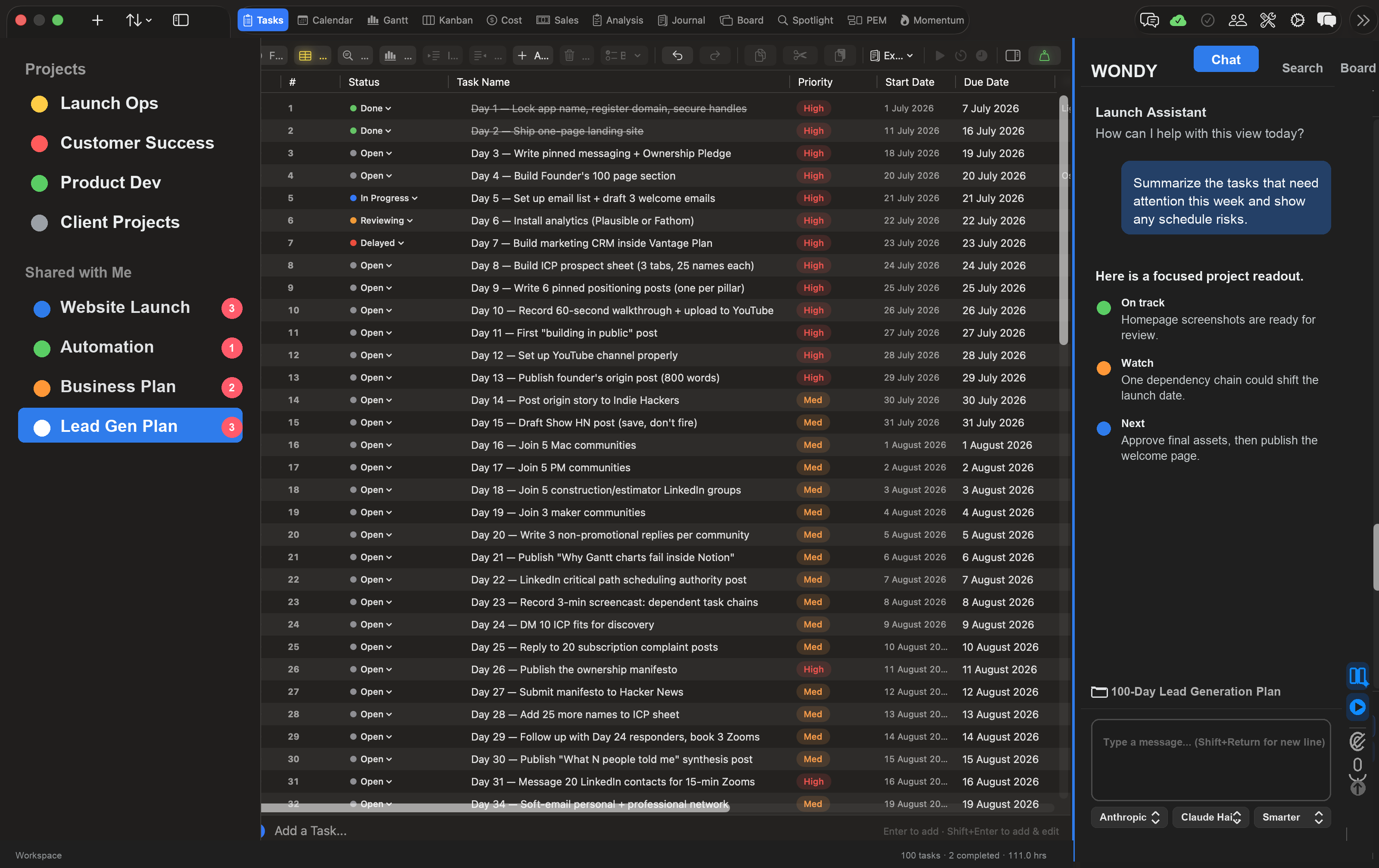Open the wrench and screwdriver tools icon
1379x868 pixels.
pyautogui.click(x=1267, y=20)
